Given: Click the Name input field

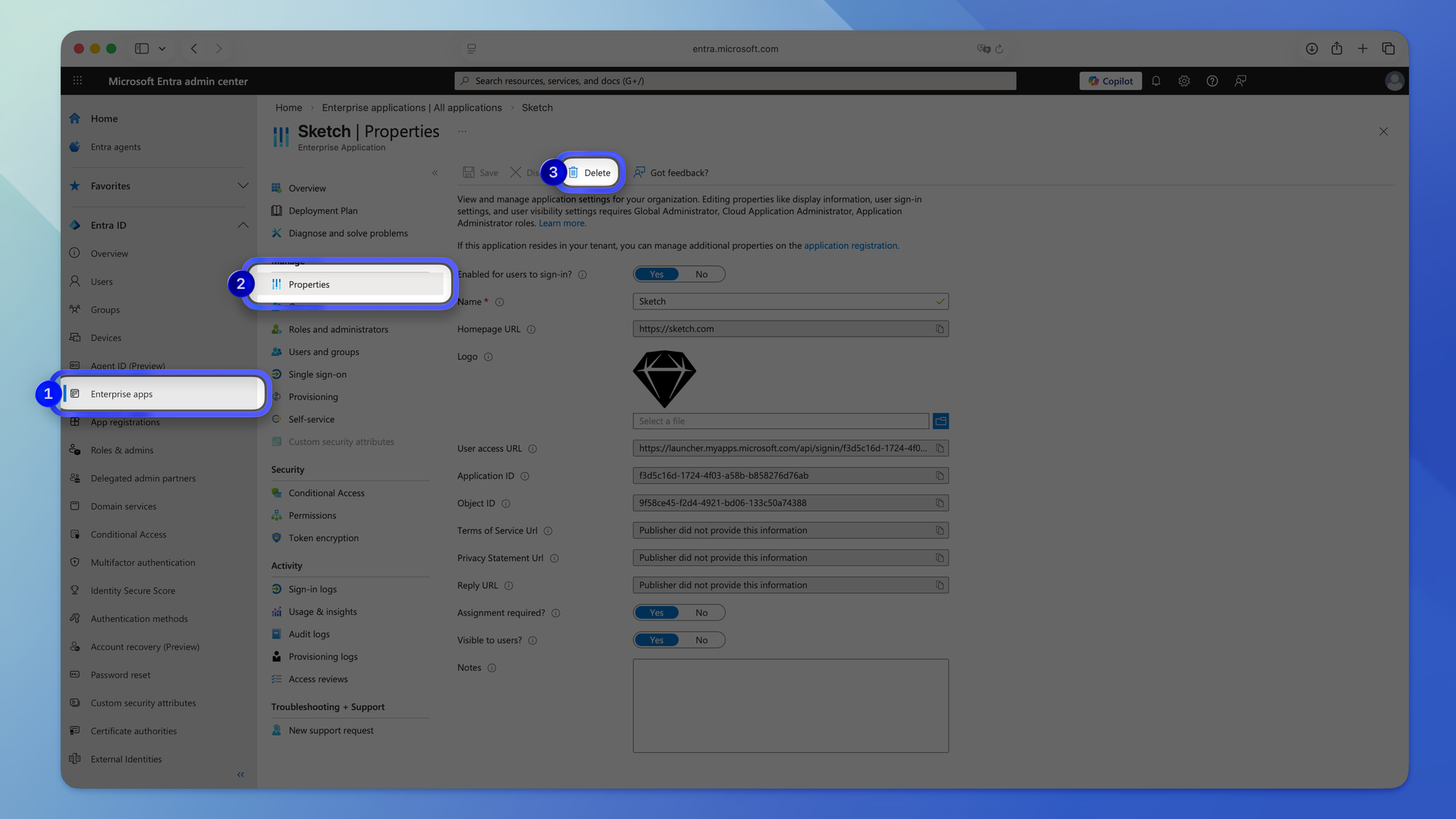Looking at the screenshot, I should [x=790, y=302].
